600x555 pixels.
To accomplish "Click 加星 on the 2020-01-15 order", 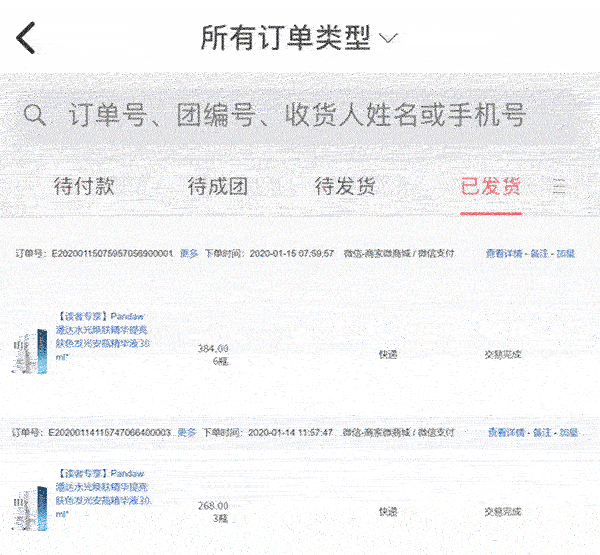I will point(566,254).
